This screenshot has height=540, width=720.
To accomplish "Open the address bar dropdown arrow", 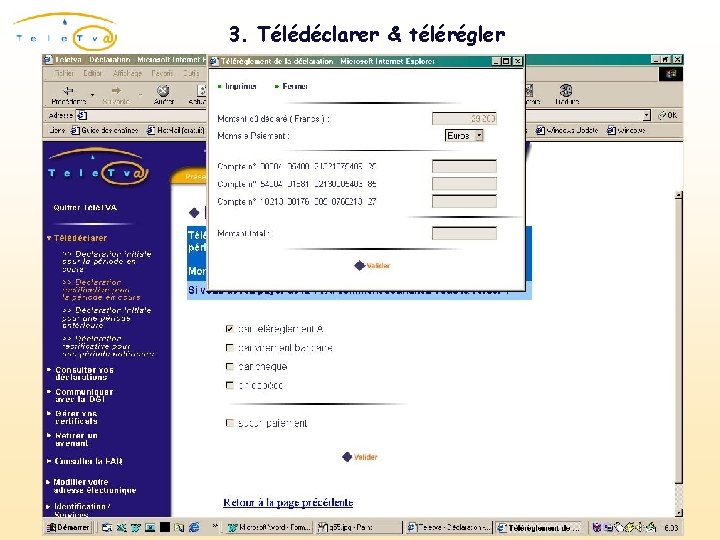I will pyautogui.click(x=646, y=115).
